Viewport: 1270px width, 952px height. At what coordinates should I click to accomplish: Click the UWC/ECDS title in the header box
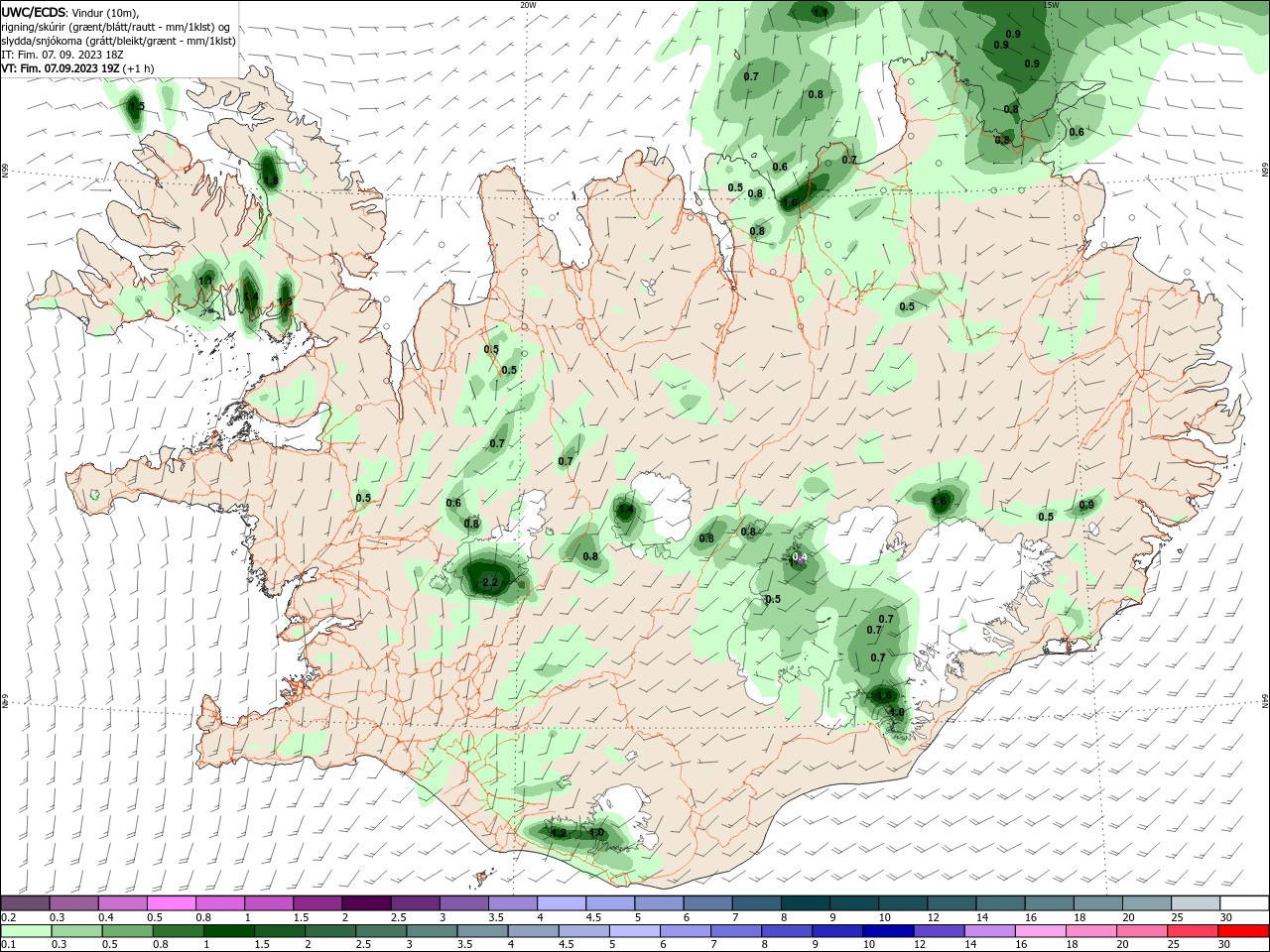(33, 12)
